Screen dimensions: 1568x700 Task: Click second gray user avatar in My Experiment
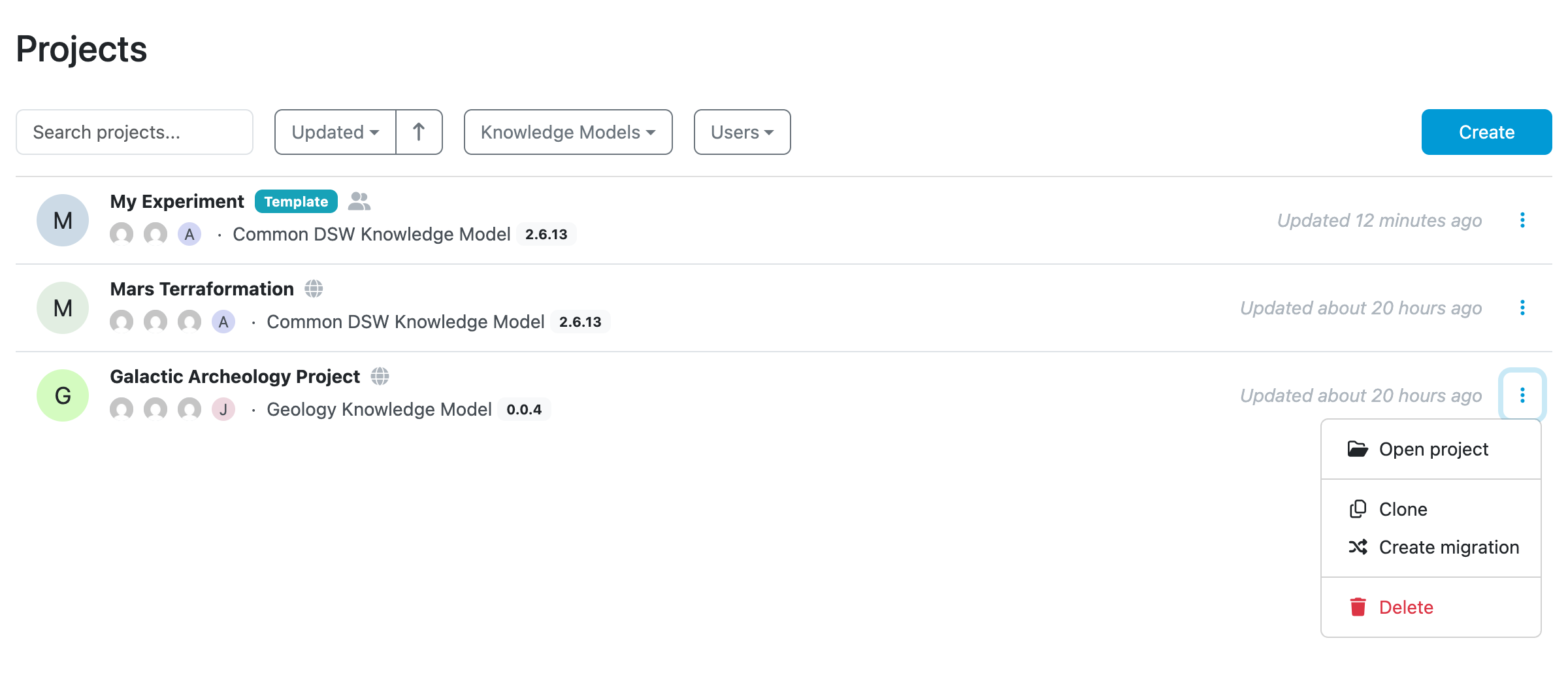pyautogui.click(x=155, y=234)
